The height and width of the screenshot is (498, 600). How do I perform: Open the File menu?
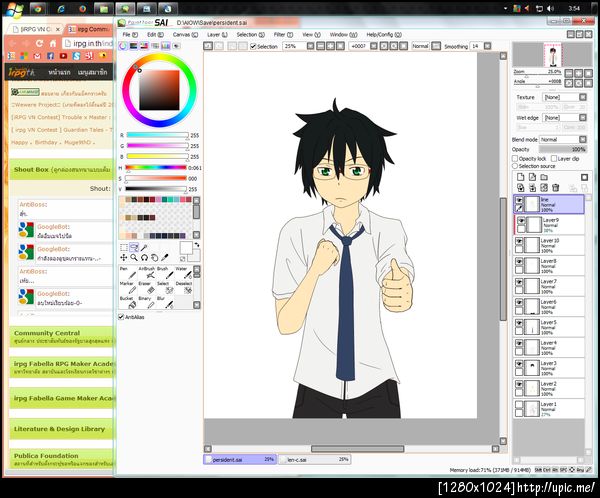tap(130, 34)
